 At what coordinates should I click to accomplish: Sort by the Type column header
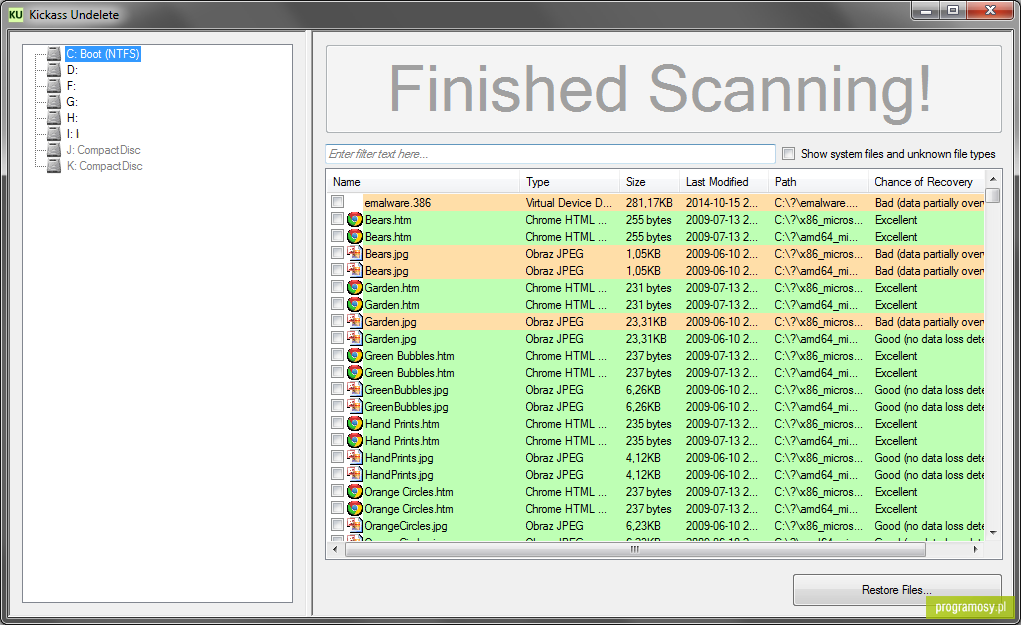(569, 182)
